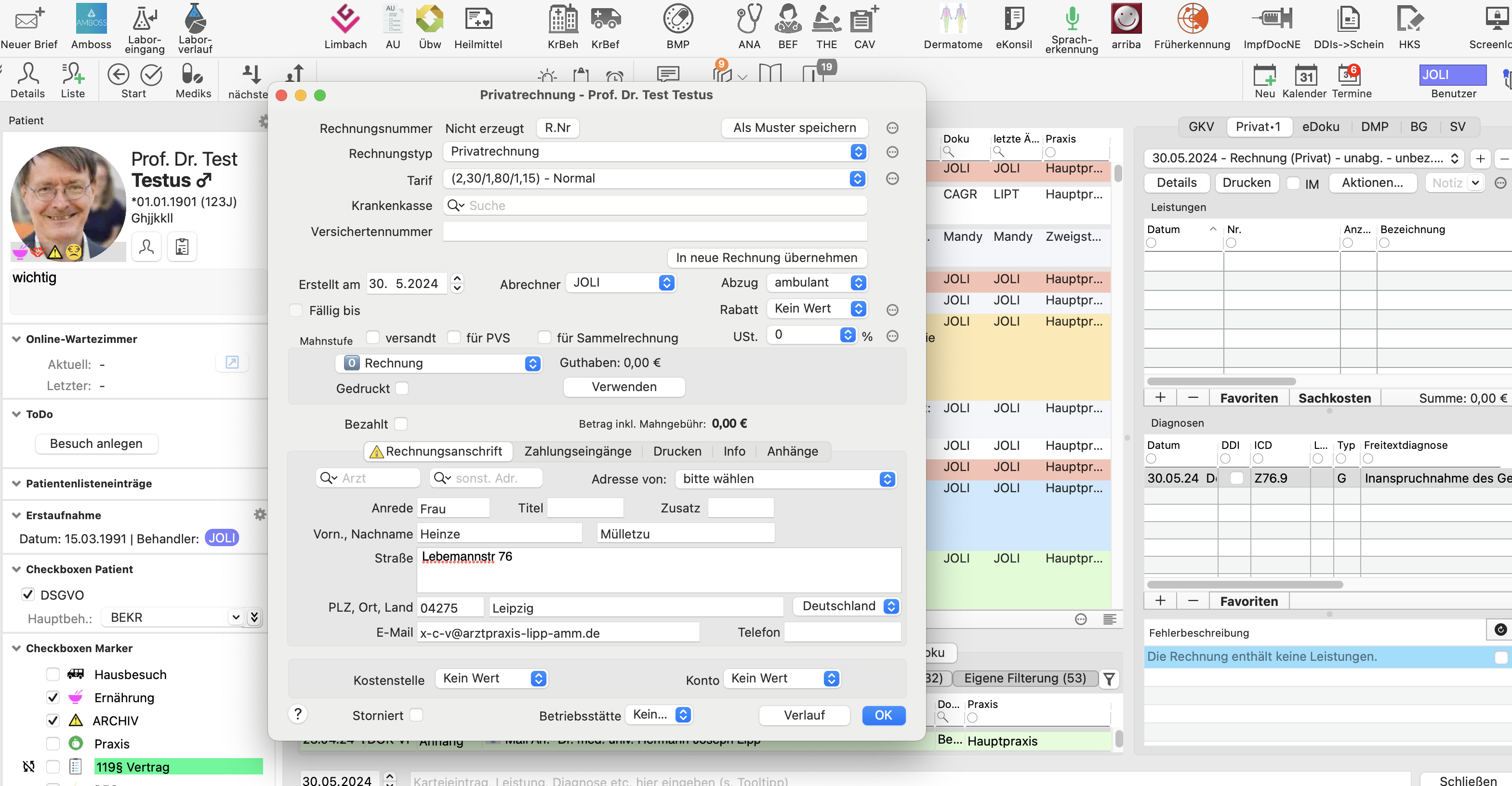Switch to the Zahlungseingänge tab
The image size is (1512, 786).
pos(578,451)
